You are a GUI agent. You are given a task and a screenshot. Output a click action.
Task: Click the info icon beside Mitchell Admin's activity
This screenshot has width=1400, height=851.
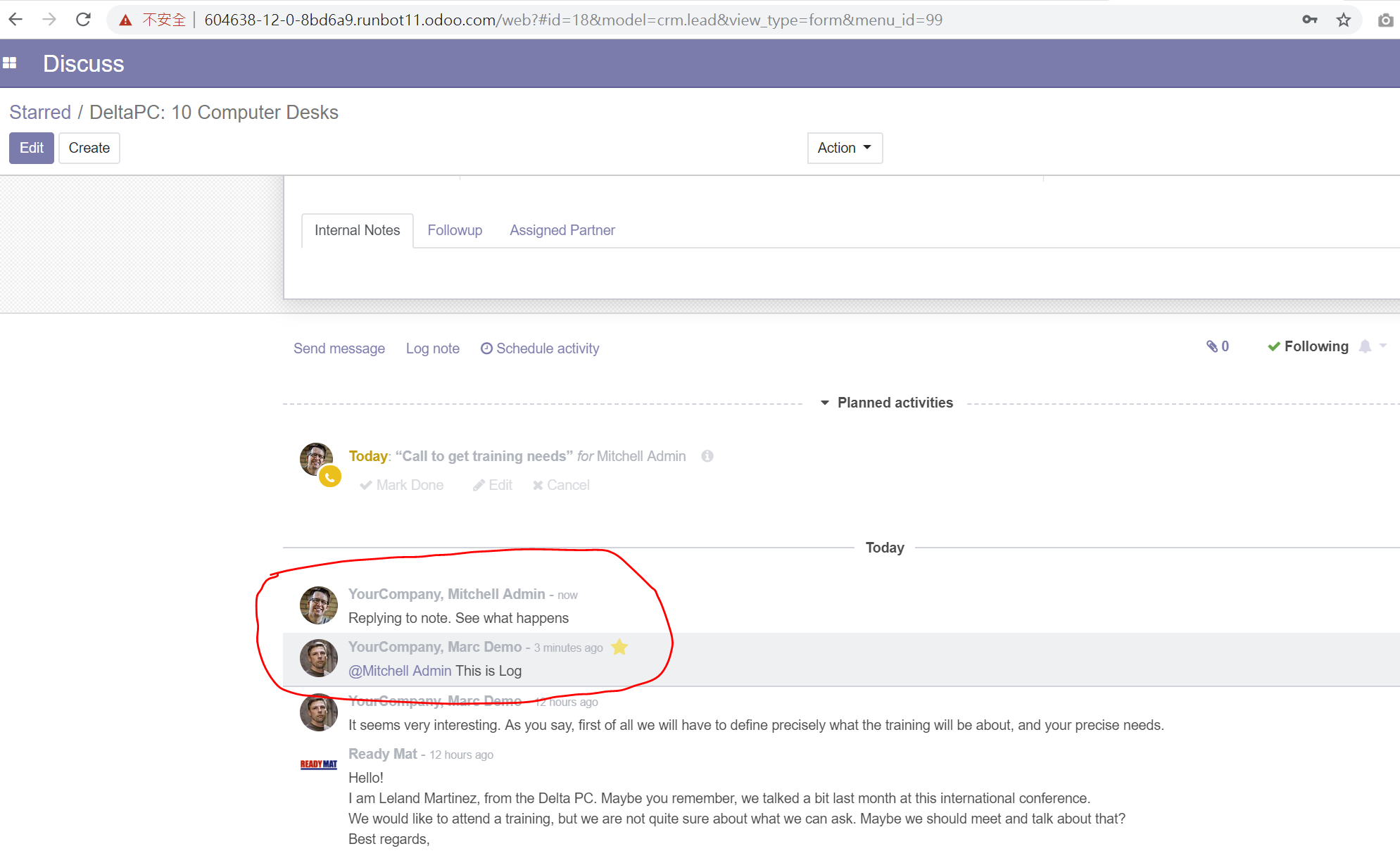(707, 456)
